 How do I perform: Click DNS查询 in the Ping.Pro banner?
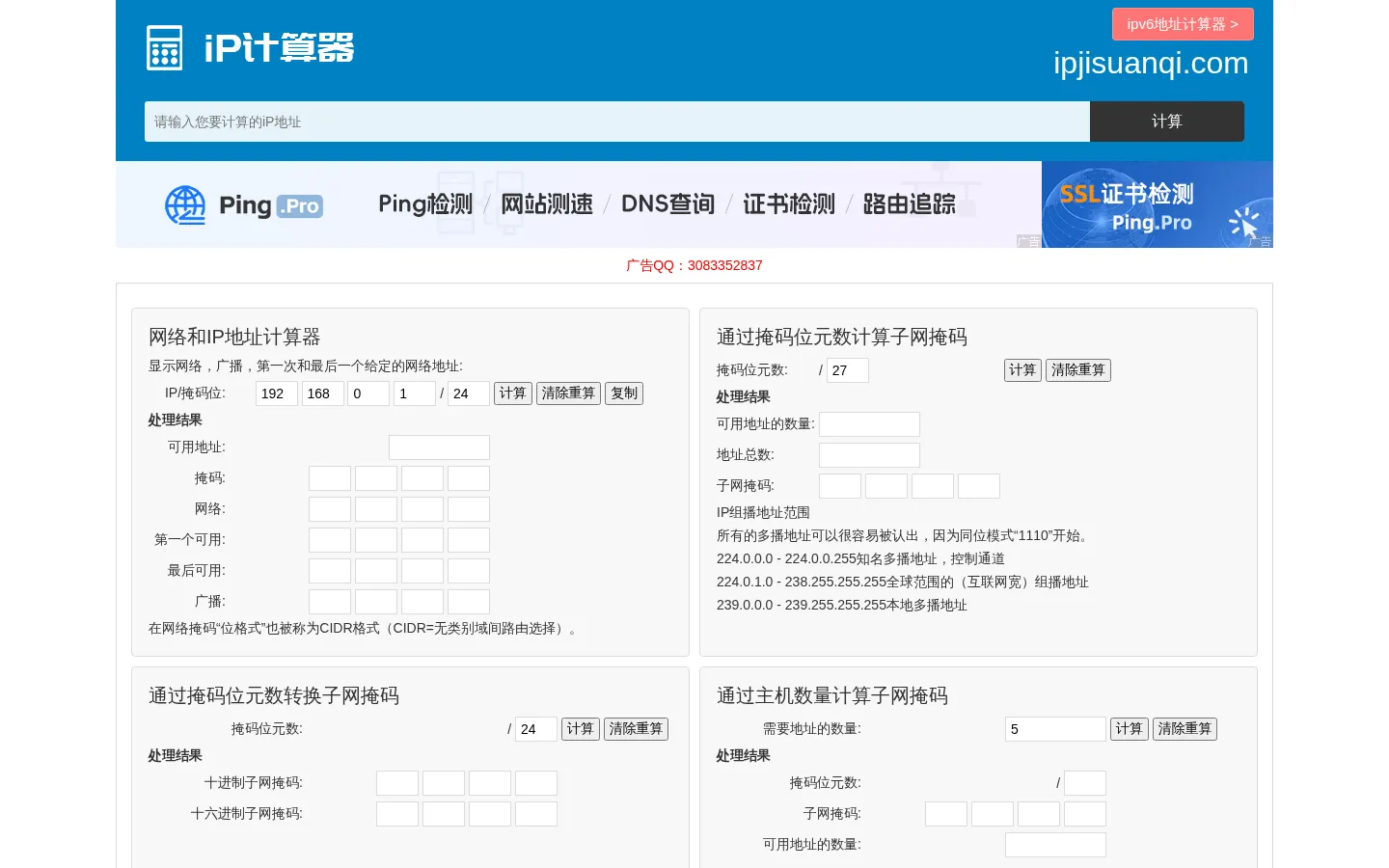coord(667,204)
